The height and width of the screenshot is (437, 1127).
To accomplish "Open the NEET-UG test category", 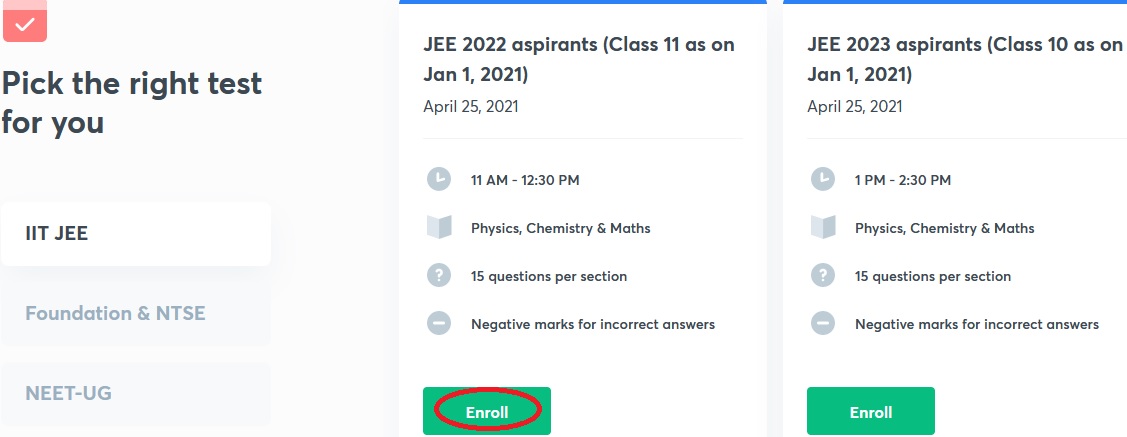I will point(136,393).
